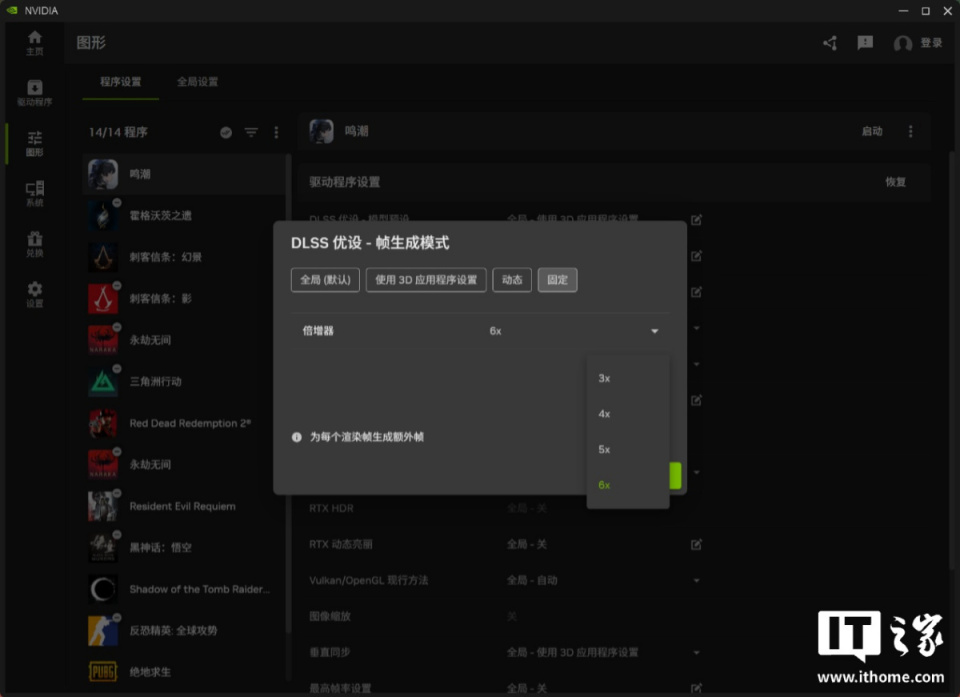Click the optimize-all checkmark icon in program list
The image size is (960, 697).
pyautogui.click(x=226, y=132)
